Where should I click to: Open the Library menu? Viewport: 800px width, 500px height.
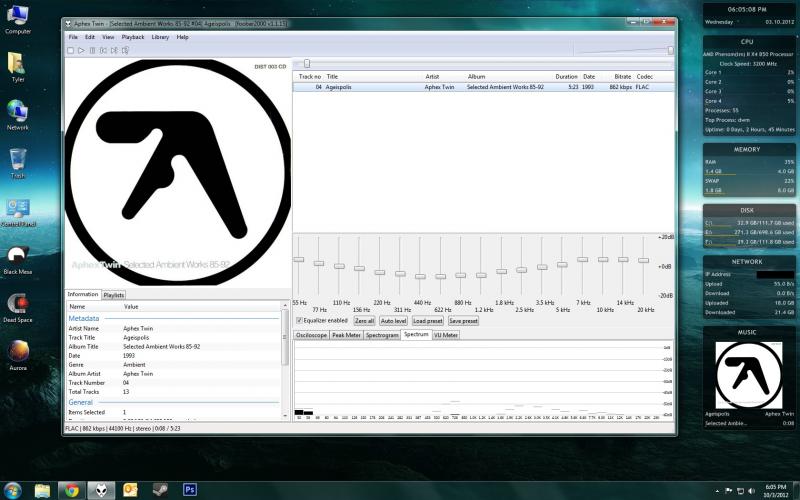pos(160,37)
